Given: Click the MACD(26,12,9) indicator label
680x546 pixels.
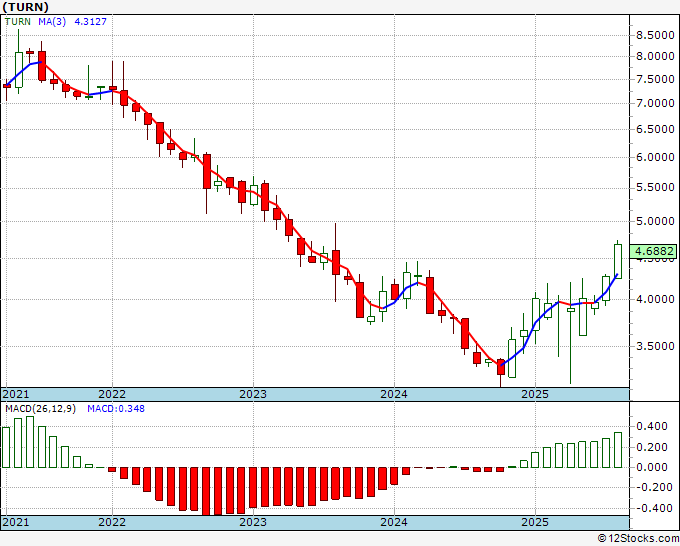Looking at the screenshot, I should tap(40, 409).
